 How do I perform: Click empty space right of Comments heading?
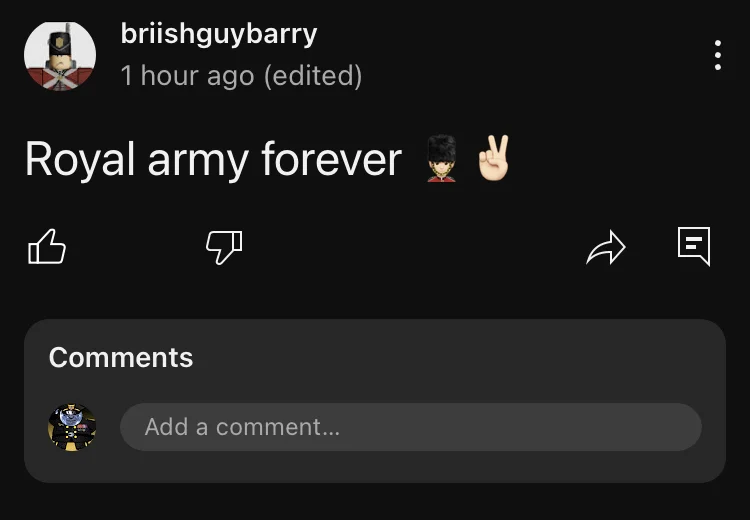tap(454, 357)
